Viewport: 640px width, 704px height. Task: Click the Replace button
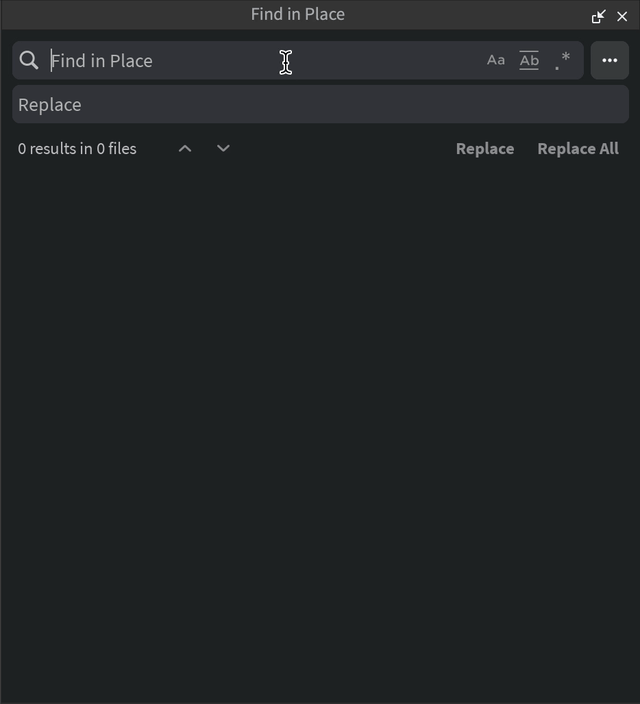click(x=485, y=149)
